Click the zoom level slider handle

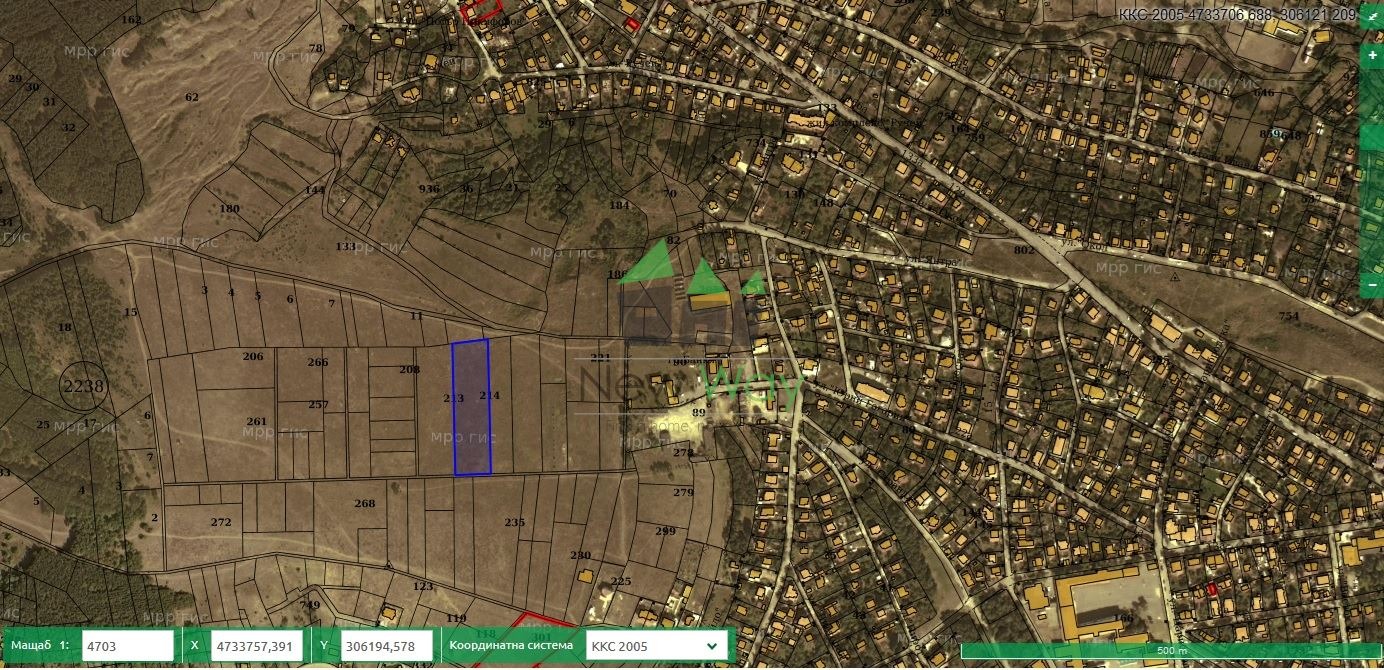[x=1372, y=138]
